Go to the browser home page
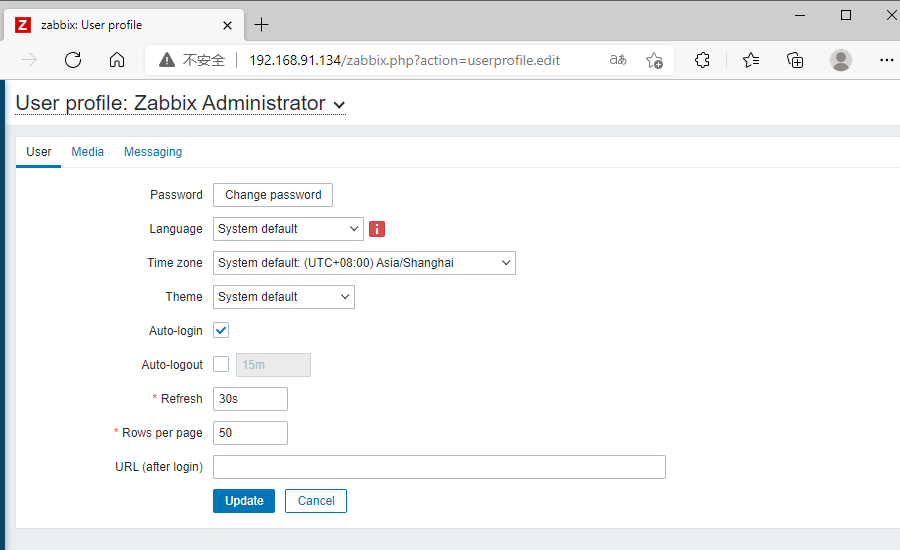The width and height of the screenshot is (900, 550). tap(117, 60)
